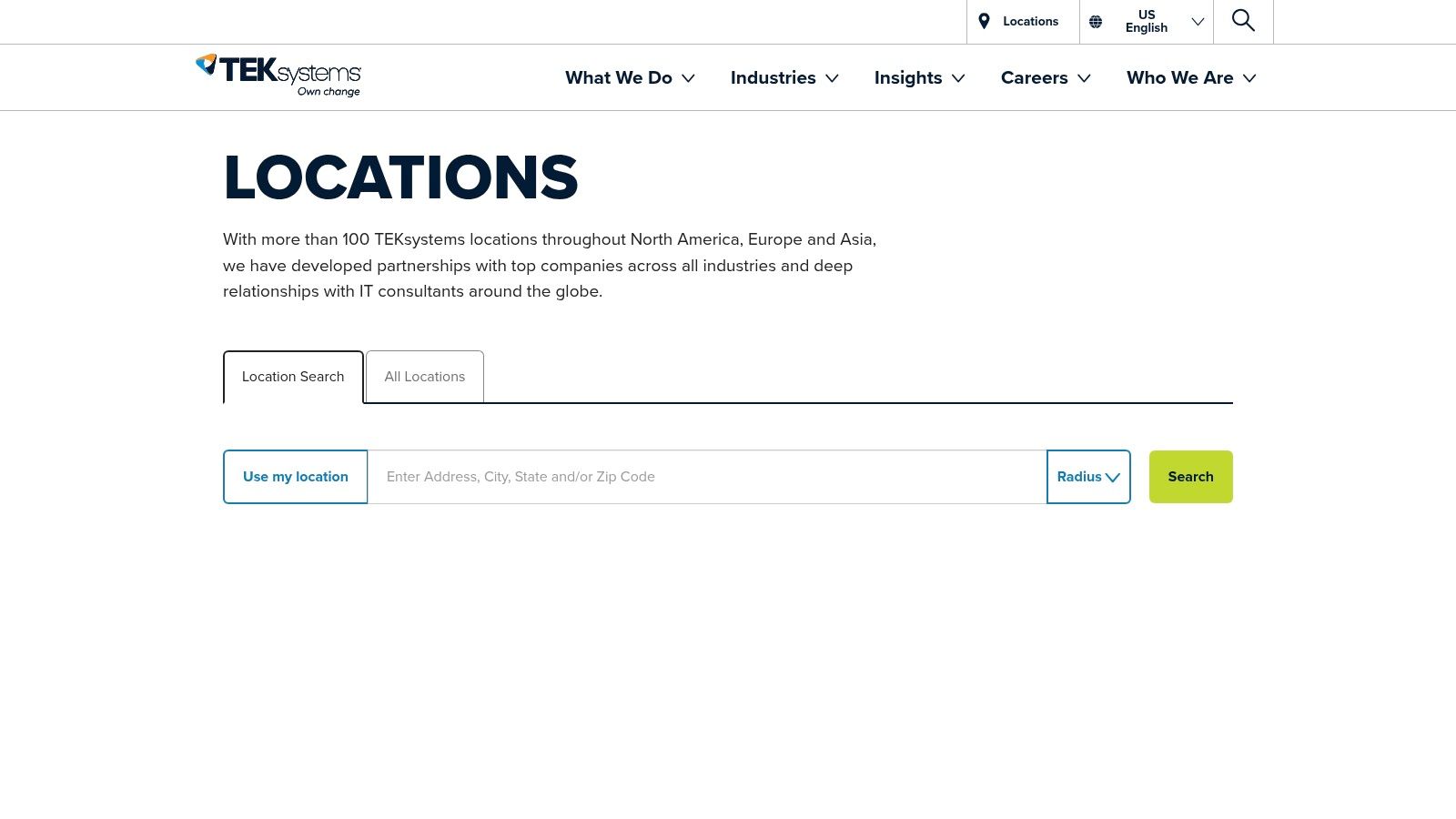Click the LOCATIONS page heading
Image resolution: width=1456 pixels, height=819 pixels.
(x=401, y=177)
